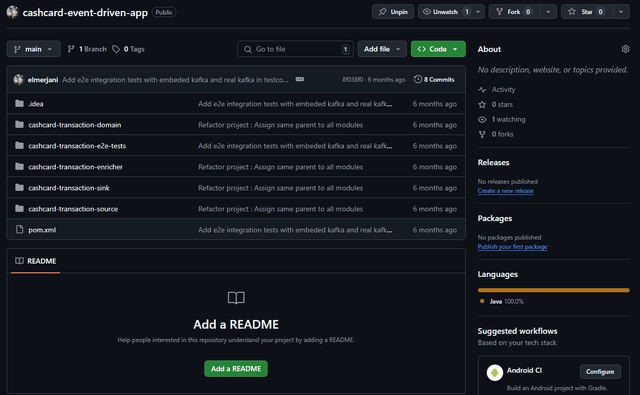Viewport: 640px width, 395px height.
Task: Open the Packages heading link
Action: point(495,218)
